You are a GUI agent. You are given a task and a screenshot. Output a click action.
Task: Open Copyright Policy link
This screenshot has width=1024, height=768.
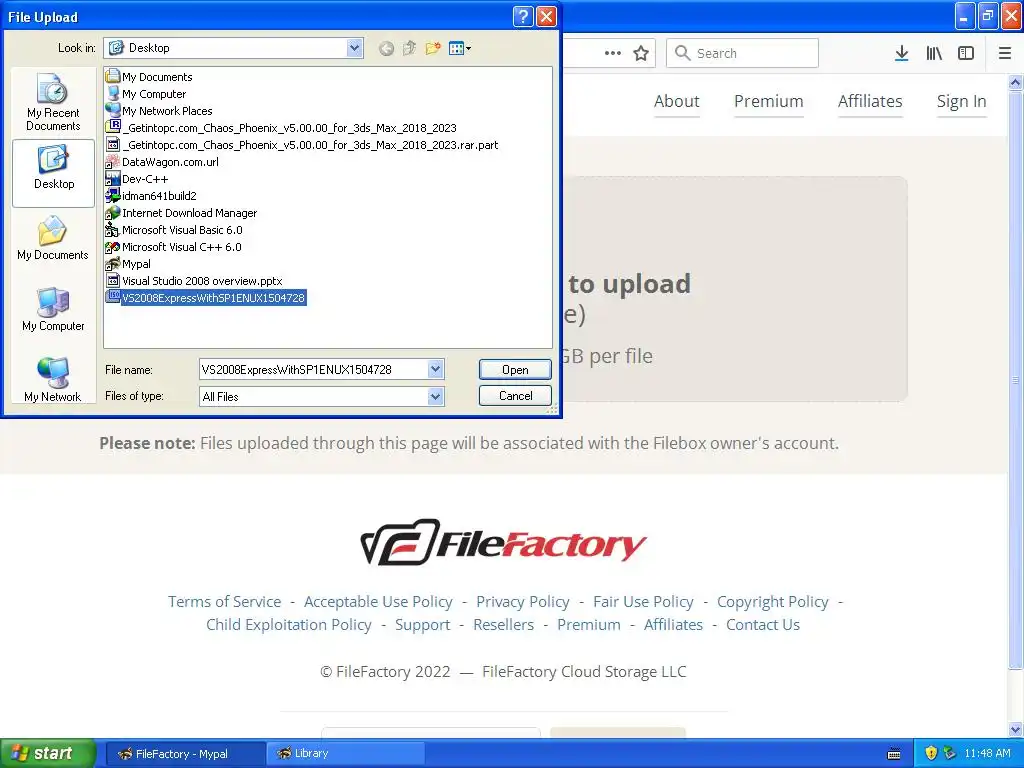(x=773, y=601)
